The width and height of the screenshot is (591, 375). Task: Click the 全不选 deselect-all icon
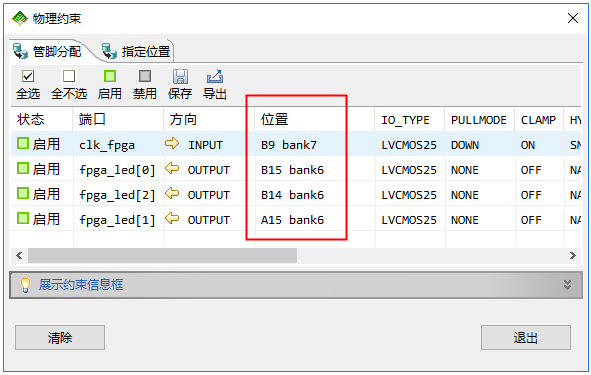[69, 76]
